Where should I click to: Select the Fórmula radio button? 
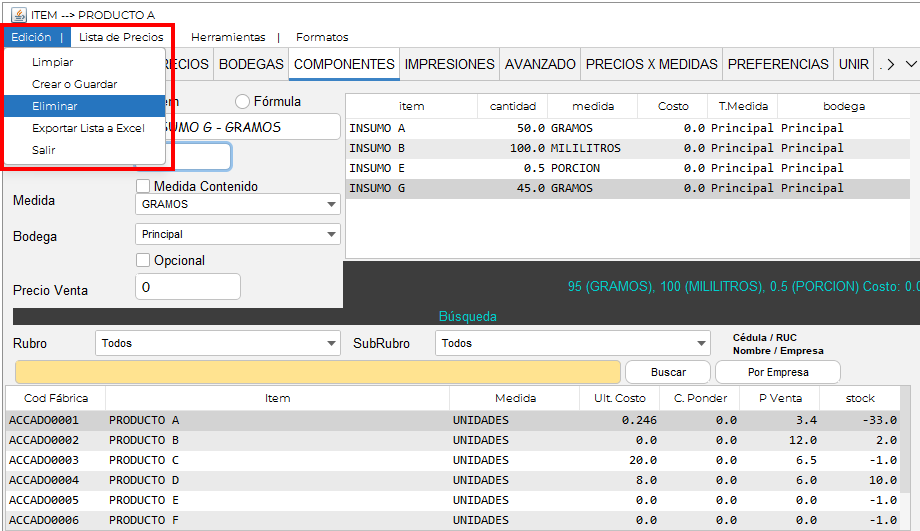coord(243,101)
